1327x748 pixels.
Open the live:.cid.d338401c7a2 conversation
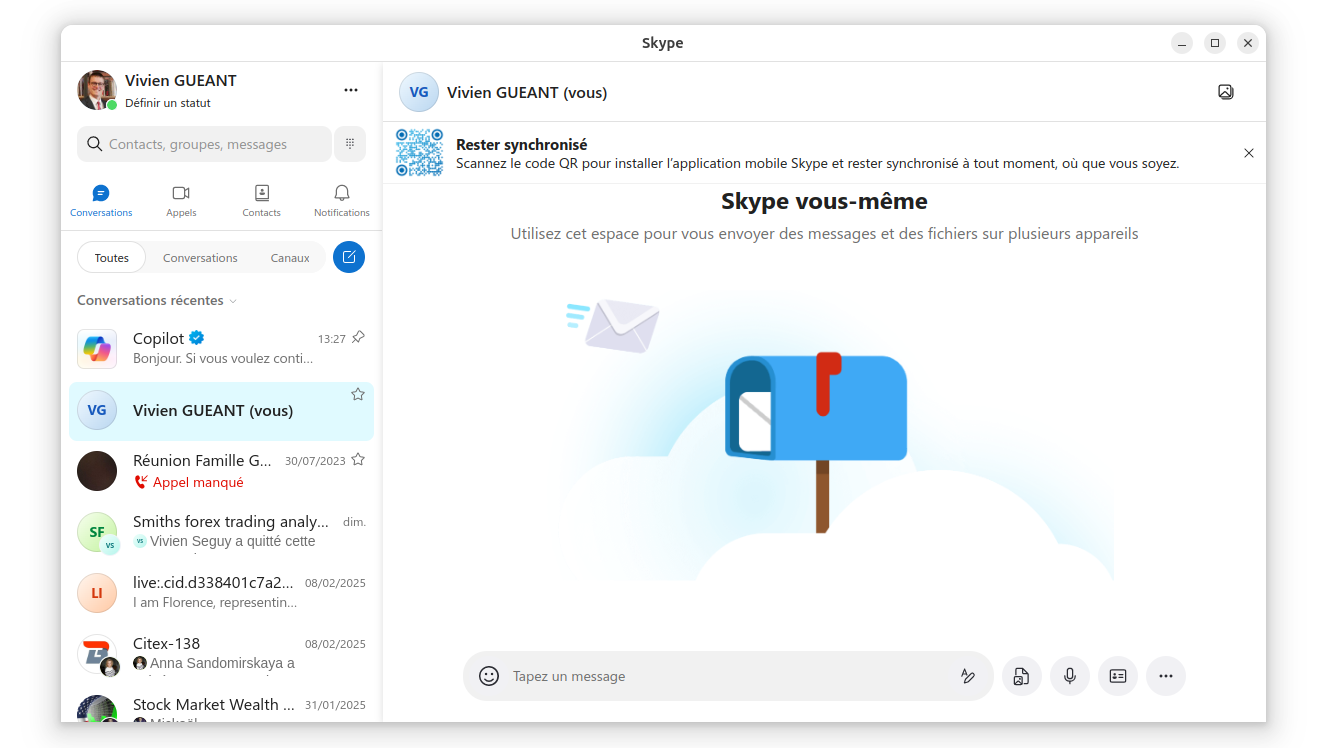[221, 593]
